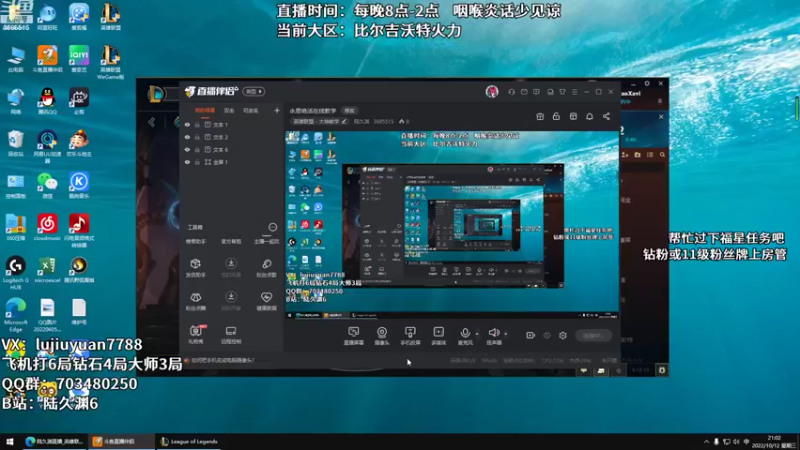Switch to the third scene tab
Screen dimensions: 800x450
coord(251,110)
